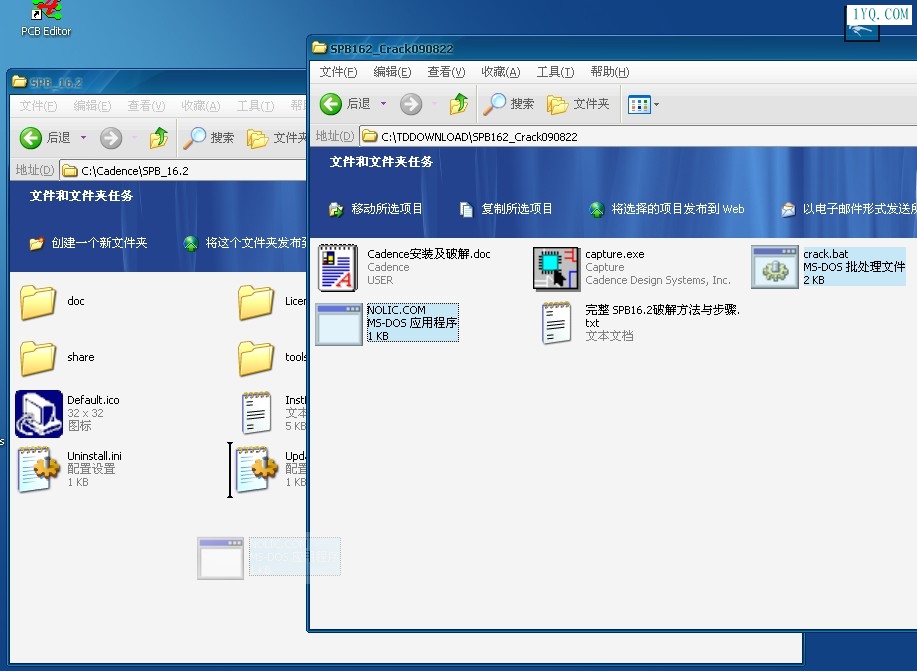Open 工具(T) menu in SPB162_Crack090822 window

point(555,72)
